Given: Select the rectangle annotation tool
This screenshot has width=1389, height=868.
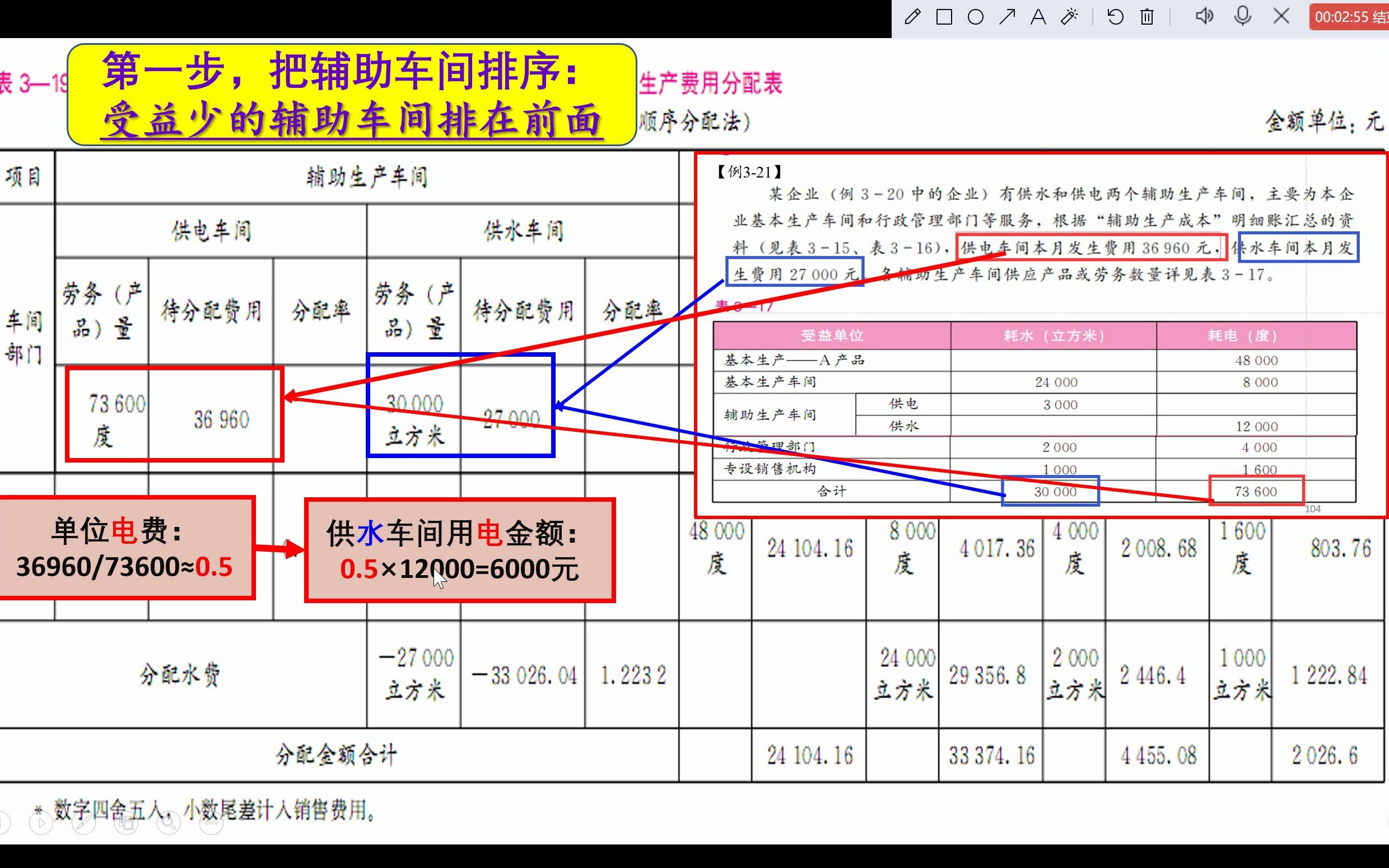Looking at the screenshot, I should click(x=944, y=17).
